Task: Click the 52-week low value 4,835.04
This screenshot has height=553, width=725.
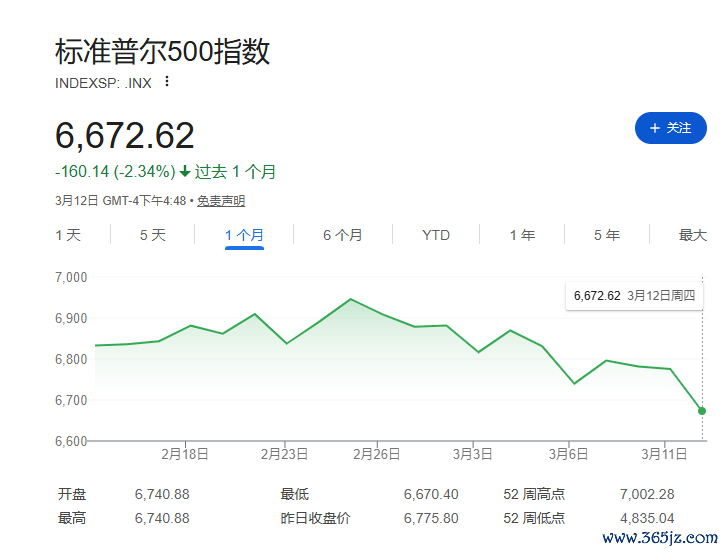Action: 647,518
